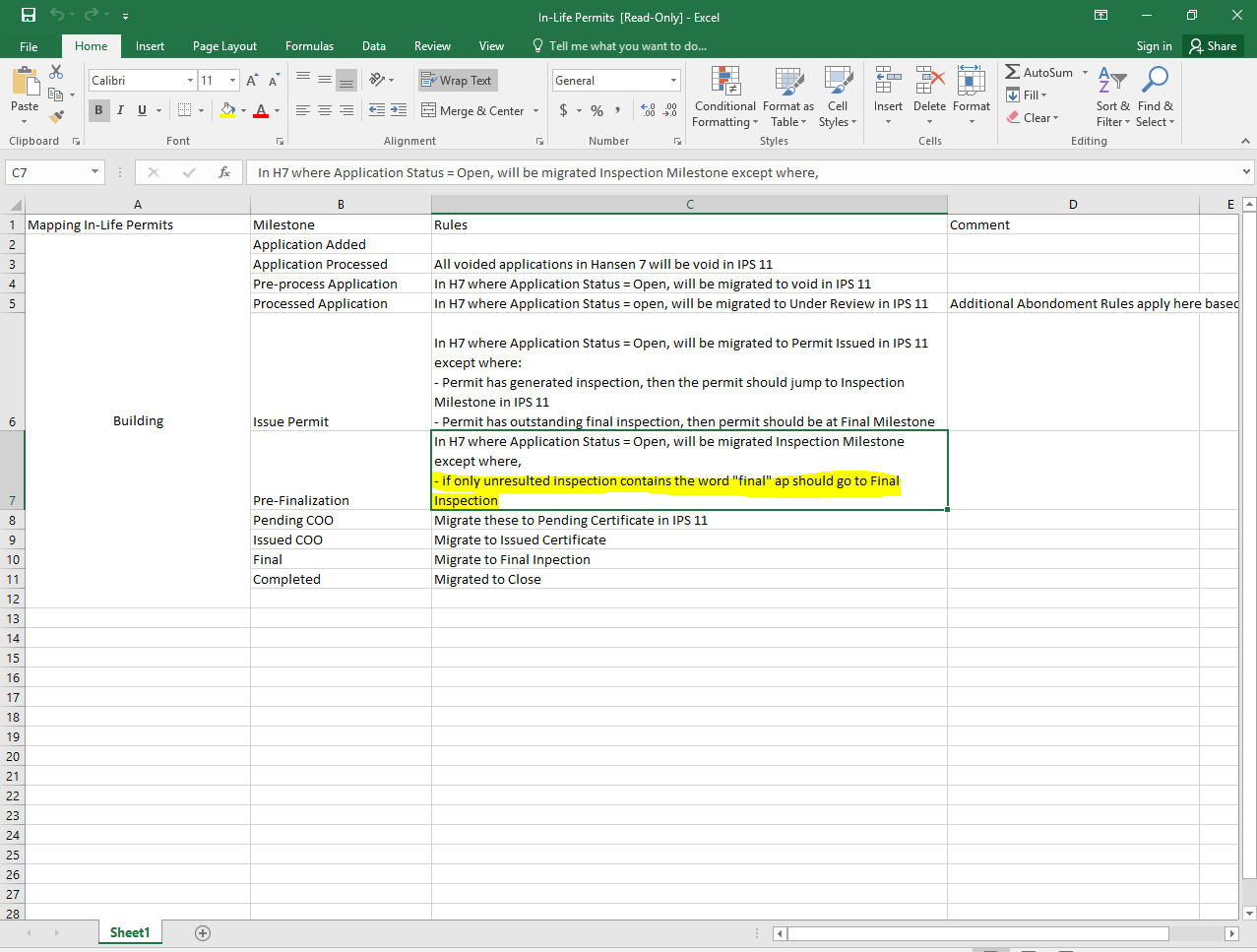Click the Sheet1 sheet tab
Screen dimensions: 1257x952
click(130, 932)
